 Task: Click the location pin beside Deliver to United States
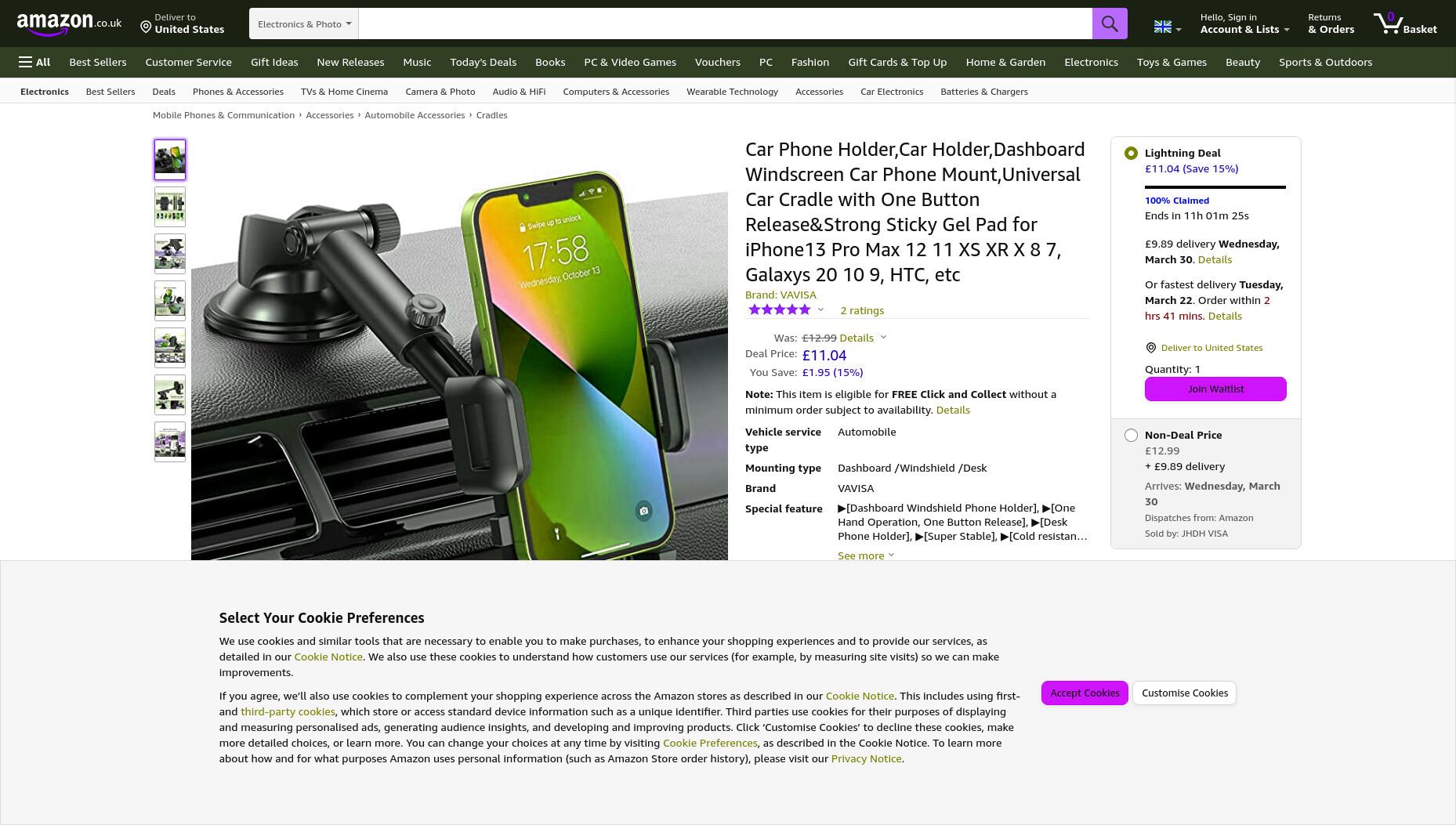[1151, 348]
